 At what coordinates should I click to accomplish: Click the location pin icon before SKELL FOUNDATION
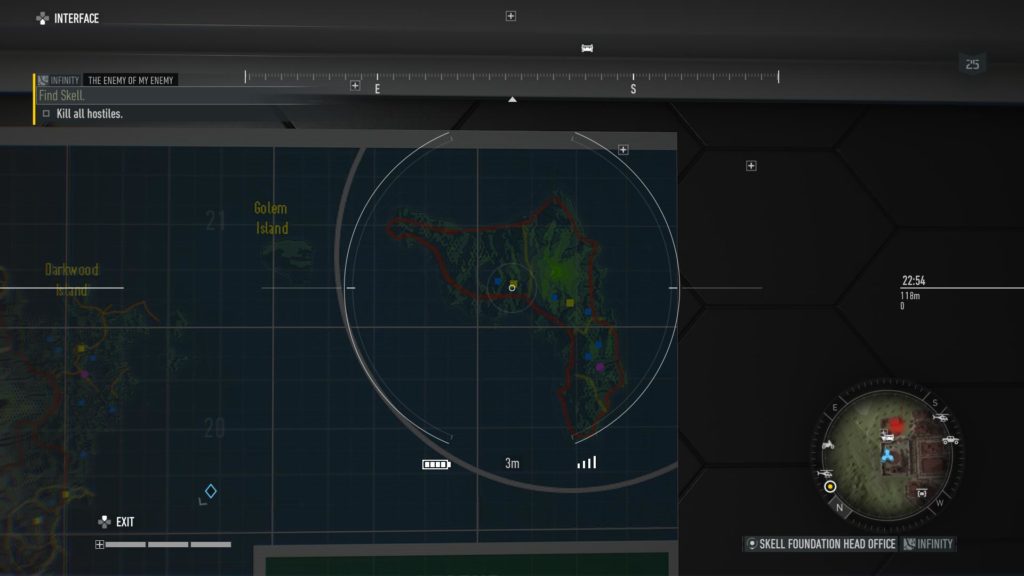click(752, 543)
